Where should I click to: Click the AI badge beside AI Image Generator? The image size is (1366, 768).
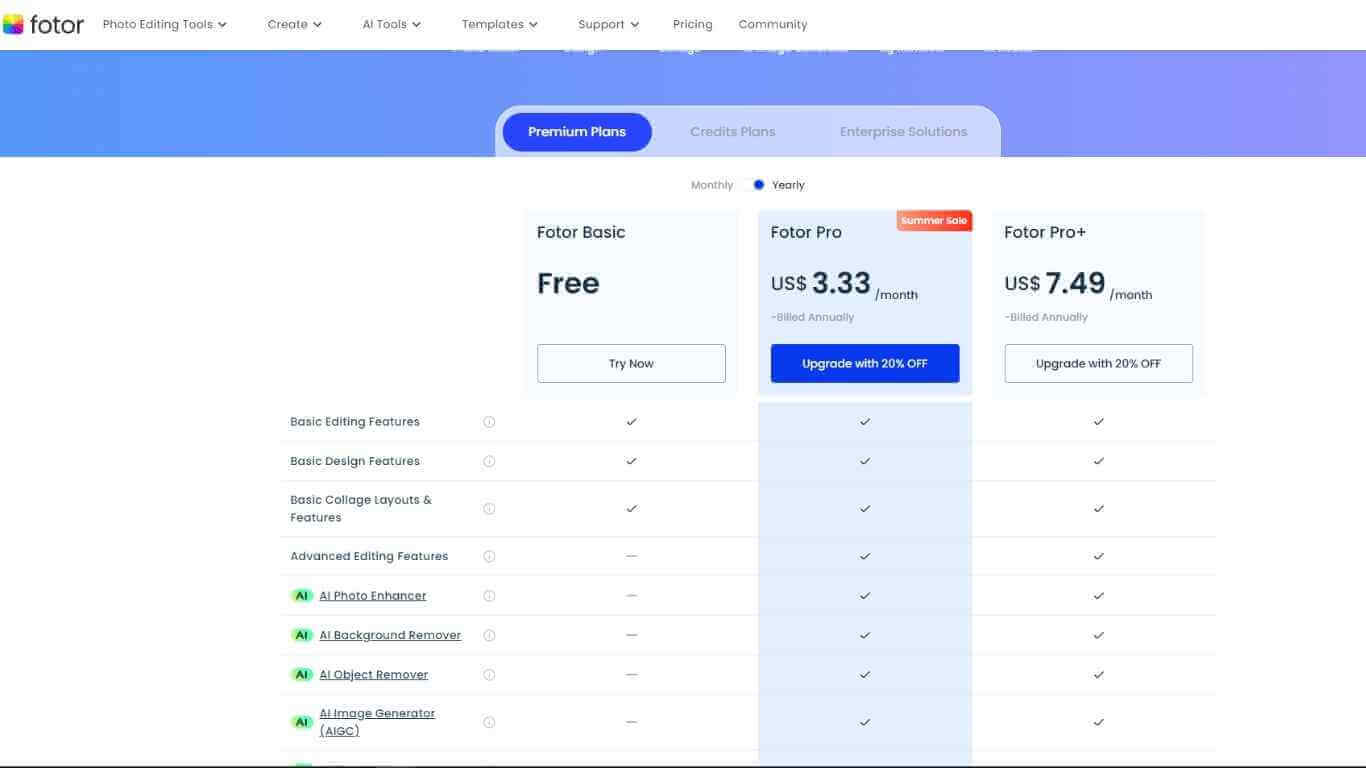302,722
